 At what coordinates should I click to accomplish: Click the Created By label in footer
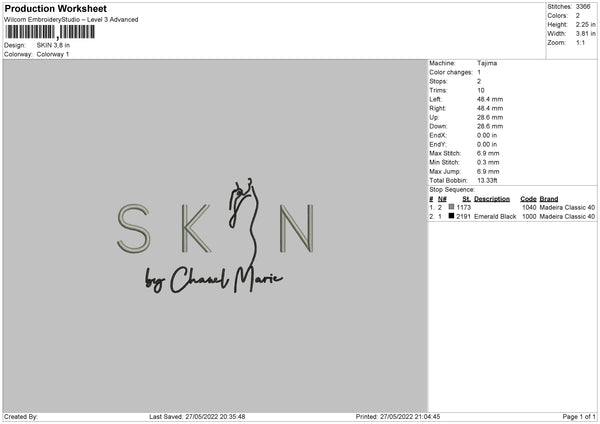pos(21,417)
